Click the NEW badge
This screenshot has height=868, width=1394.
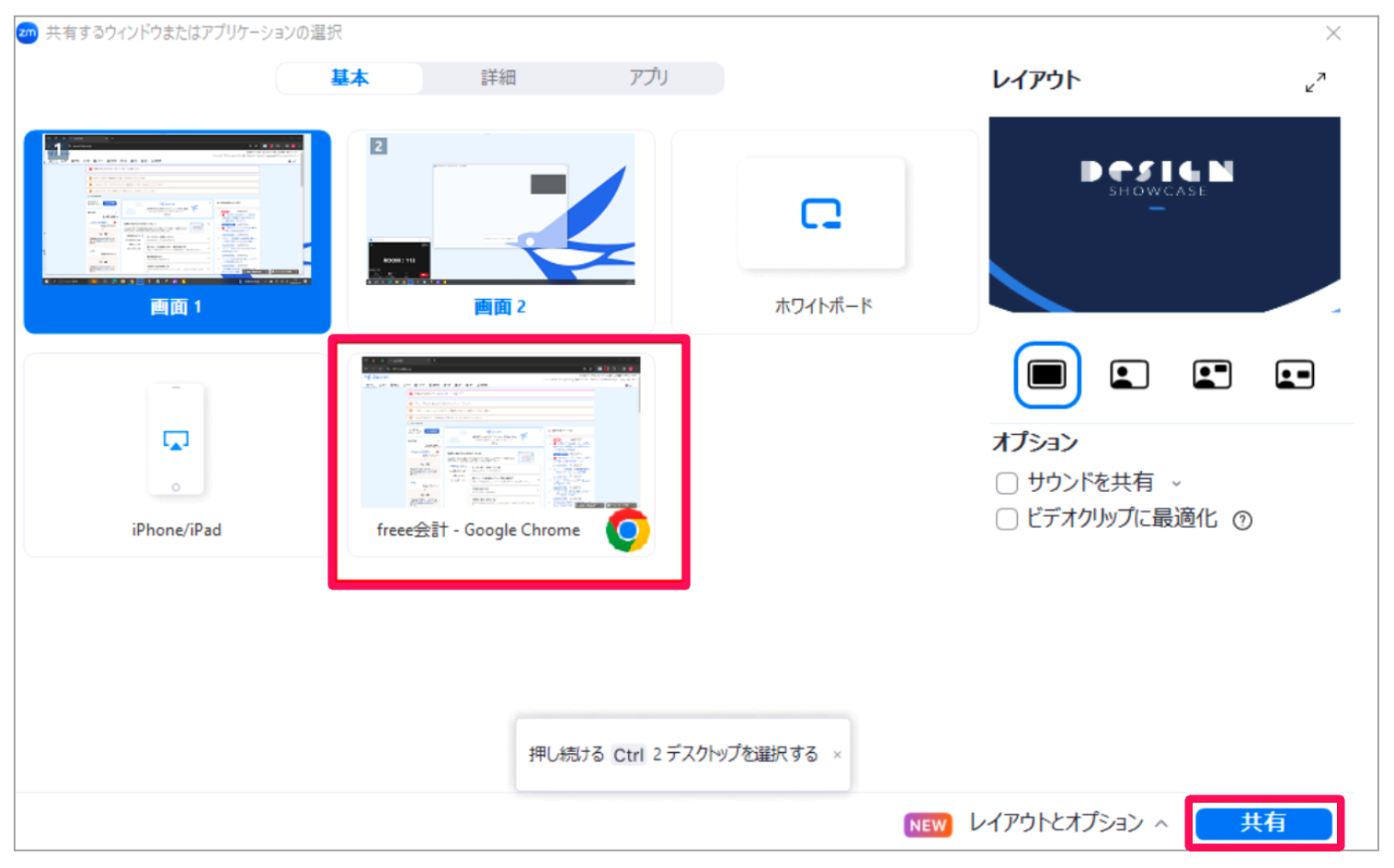928,825
